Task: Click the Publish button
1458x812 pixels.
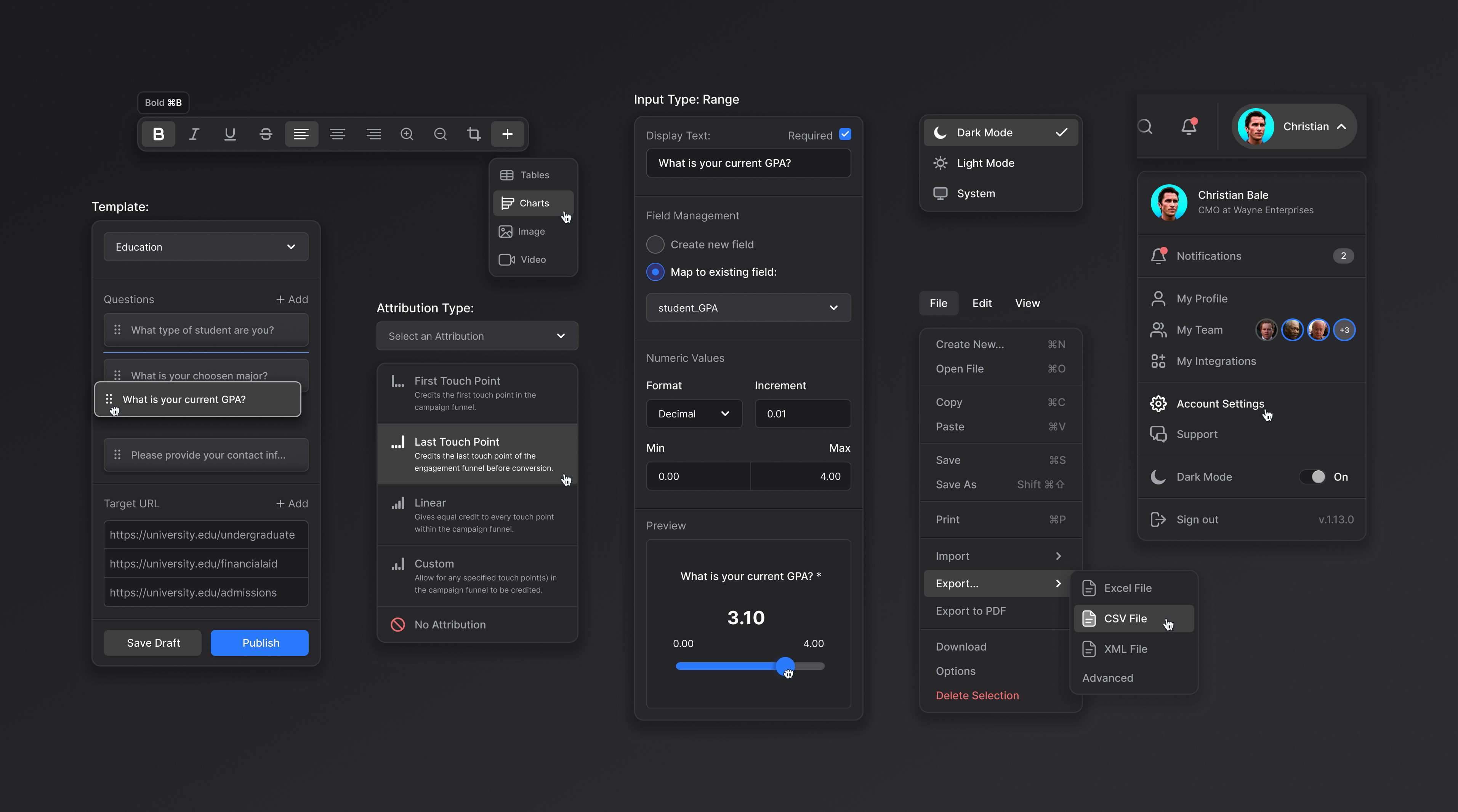Action: pyautogui.click(x=259, y=642)
